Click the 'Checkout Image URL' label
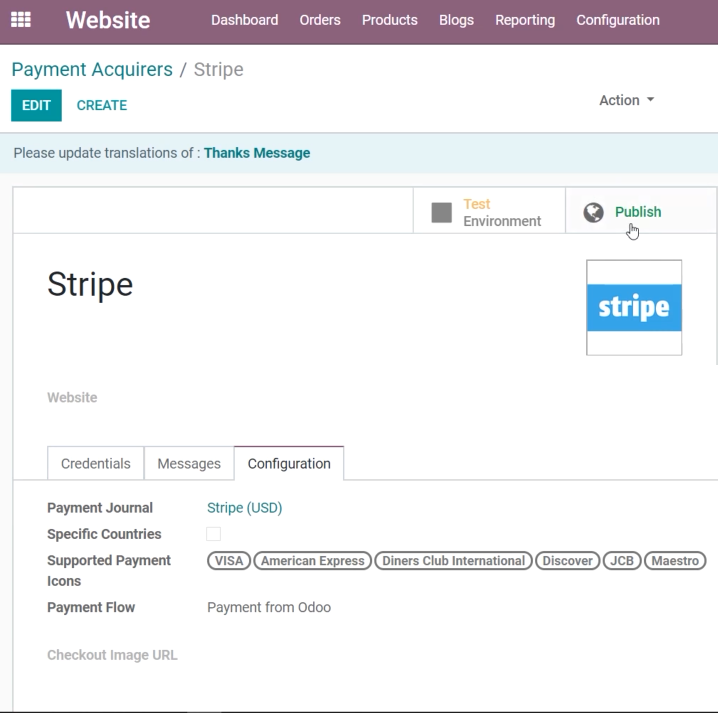 [x=112, y=655]
